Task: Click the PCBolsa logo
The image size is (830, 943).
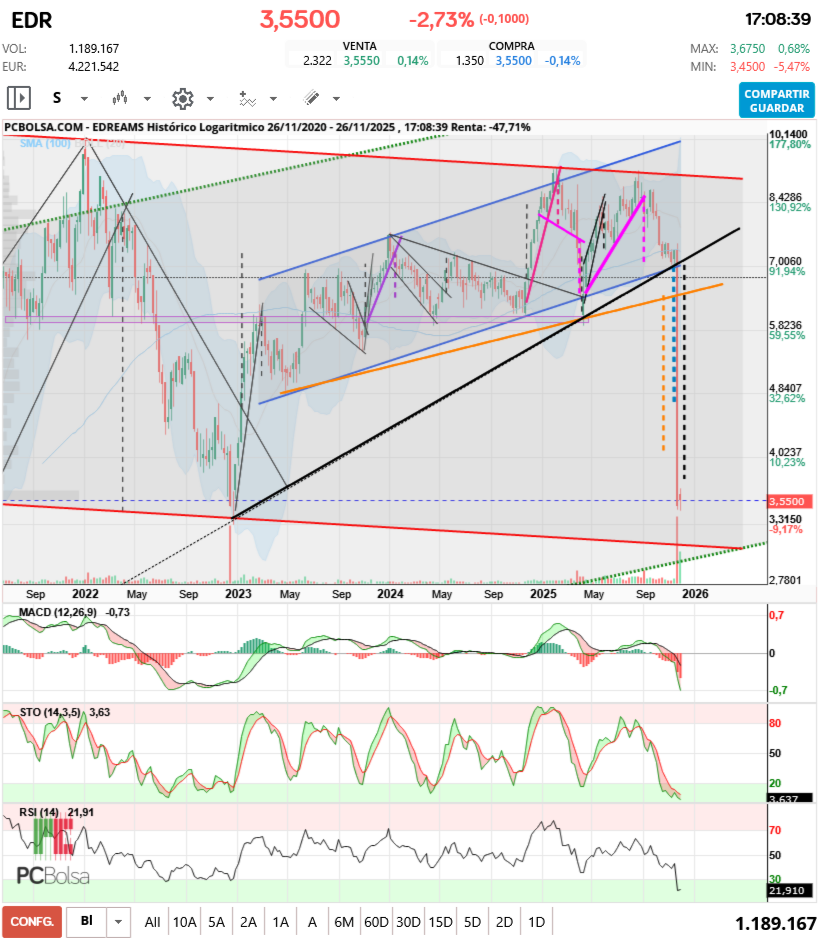Action: 53,875
